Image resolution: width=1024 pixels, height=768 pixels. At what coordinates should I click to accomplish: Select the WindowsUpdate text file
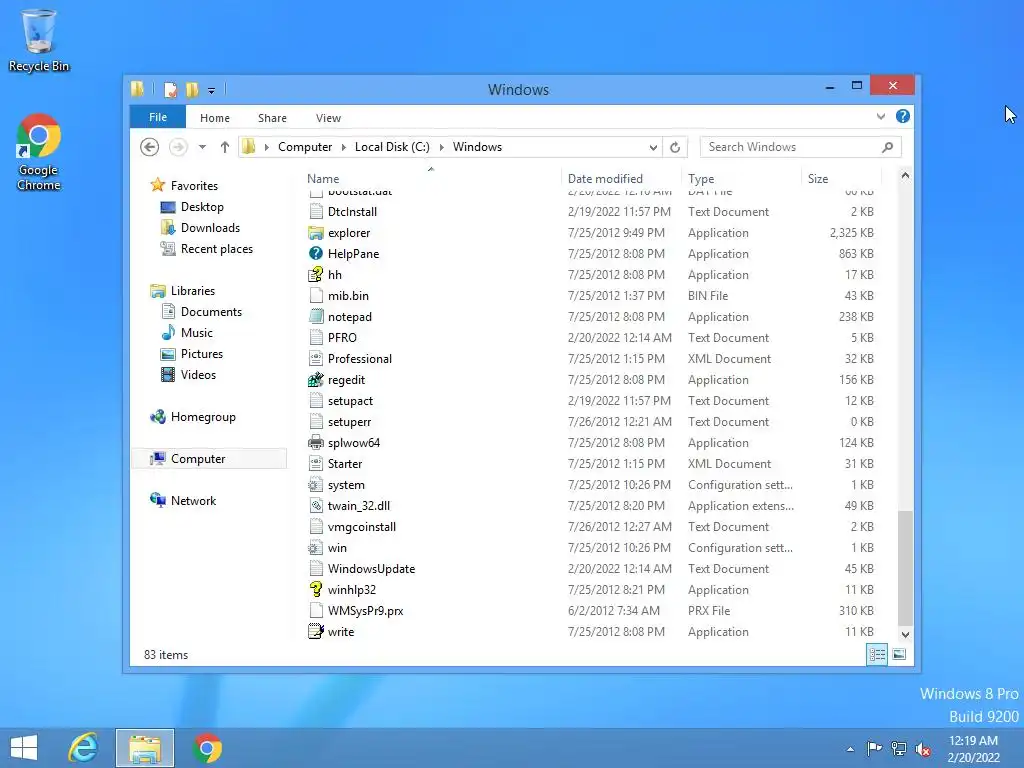[x=371, y=569]
